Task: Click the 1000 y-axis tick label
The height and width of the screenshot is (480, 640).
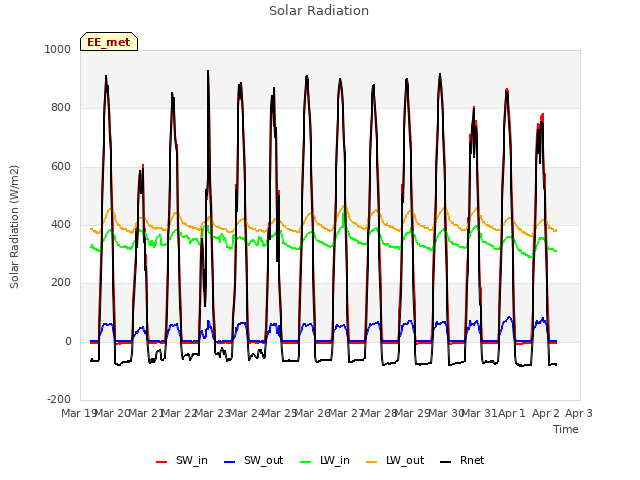Action: pyautogui.click(x=58, y=49)
